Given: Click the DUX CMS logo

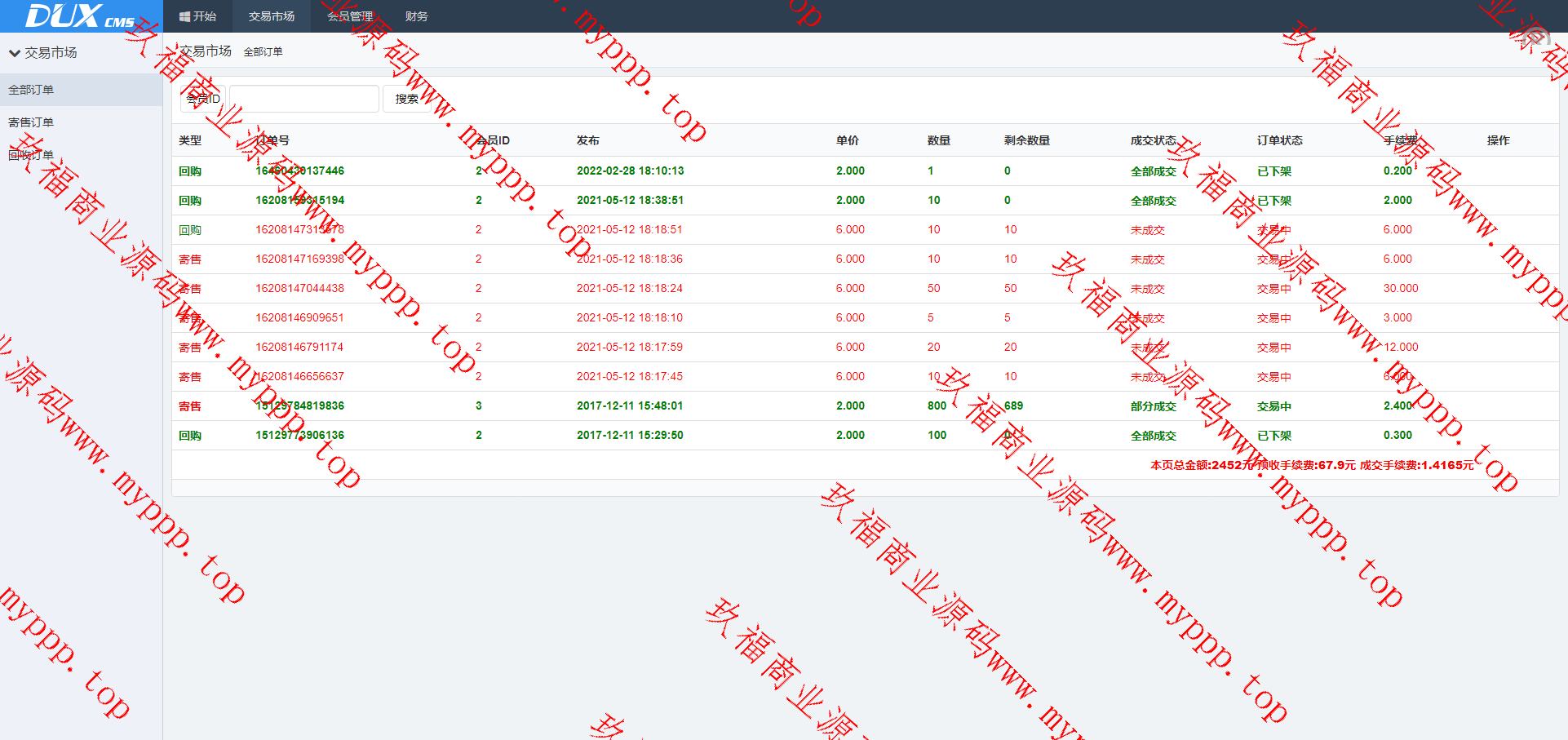Looking at the screenshot, I should click(80, 16).
